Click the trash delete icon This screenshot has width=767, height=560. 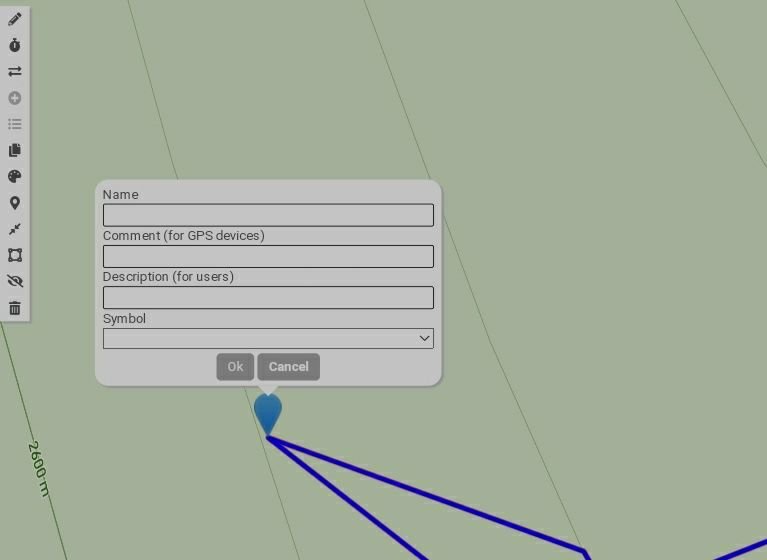[15, 308]
